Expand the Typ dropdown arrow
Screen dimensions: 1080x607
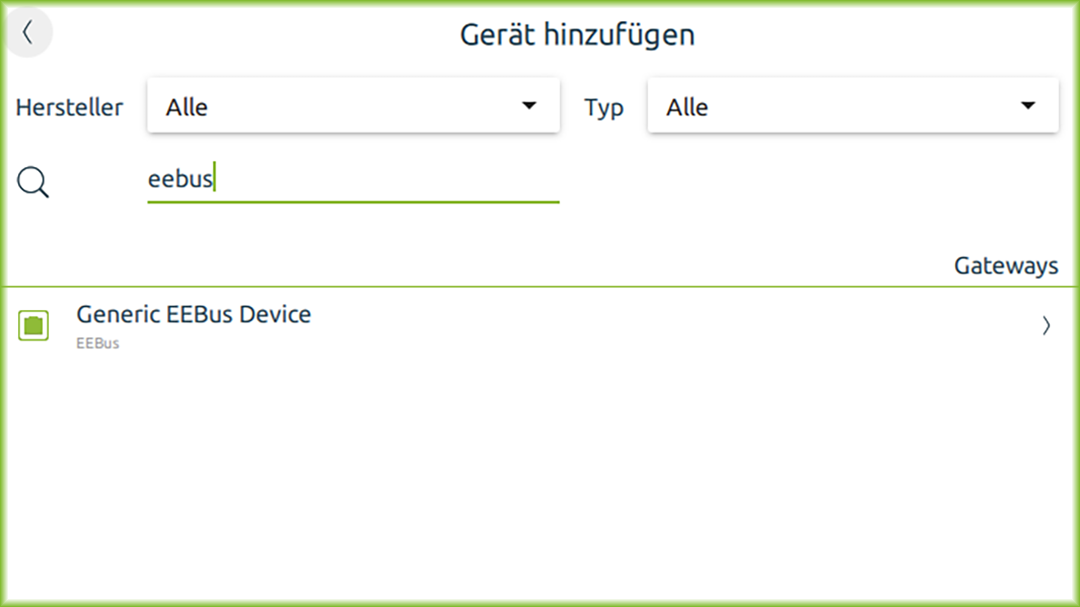pos(1027,106)
